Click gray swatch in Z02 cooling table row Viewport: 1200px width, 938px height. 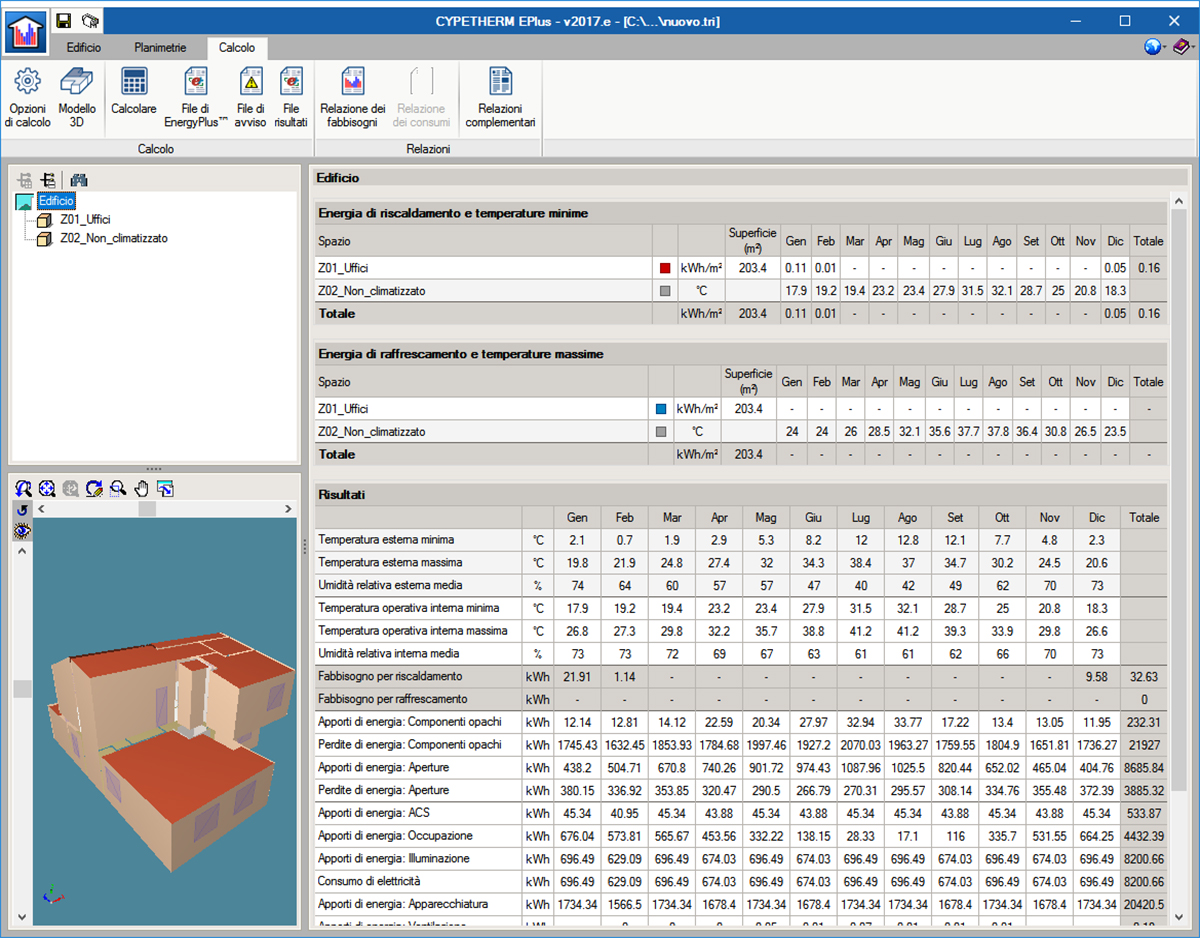661,432
